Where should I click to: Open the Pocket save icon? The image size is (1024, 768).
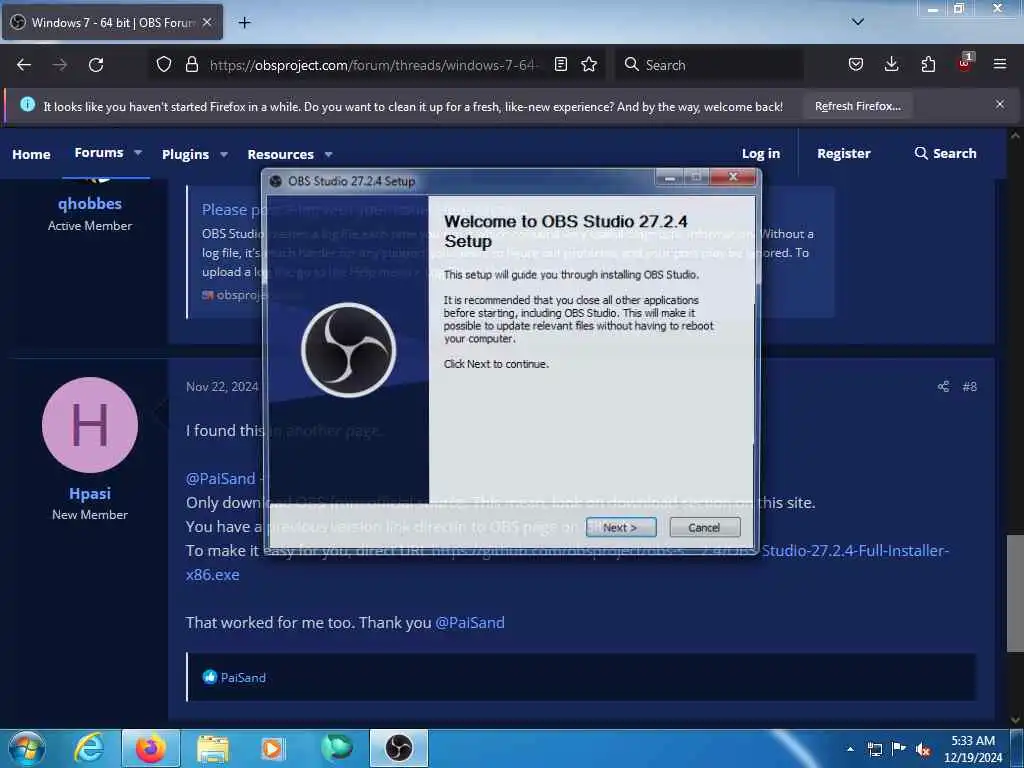pyautogui.click(x=856, y=64)
